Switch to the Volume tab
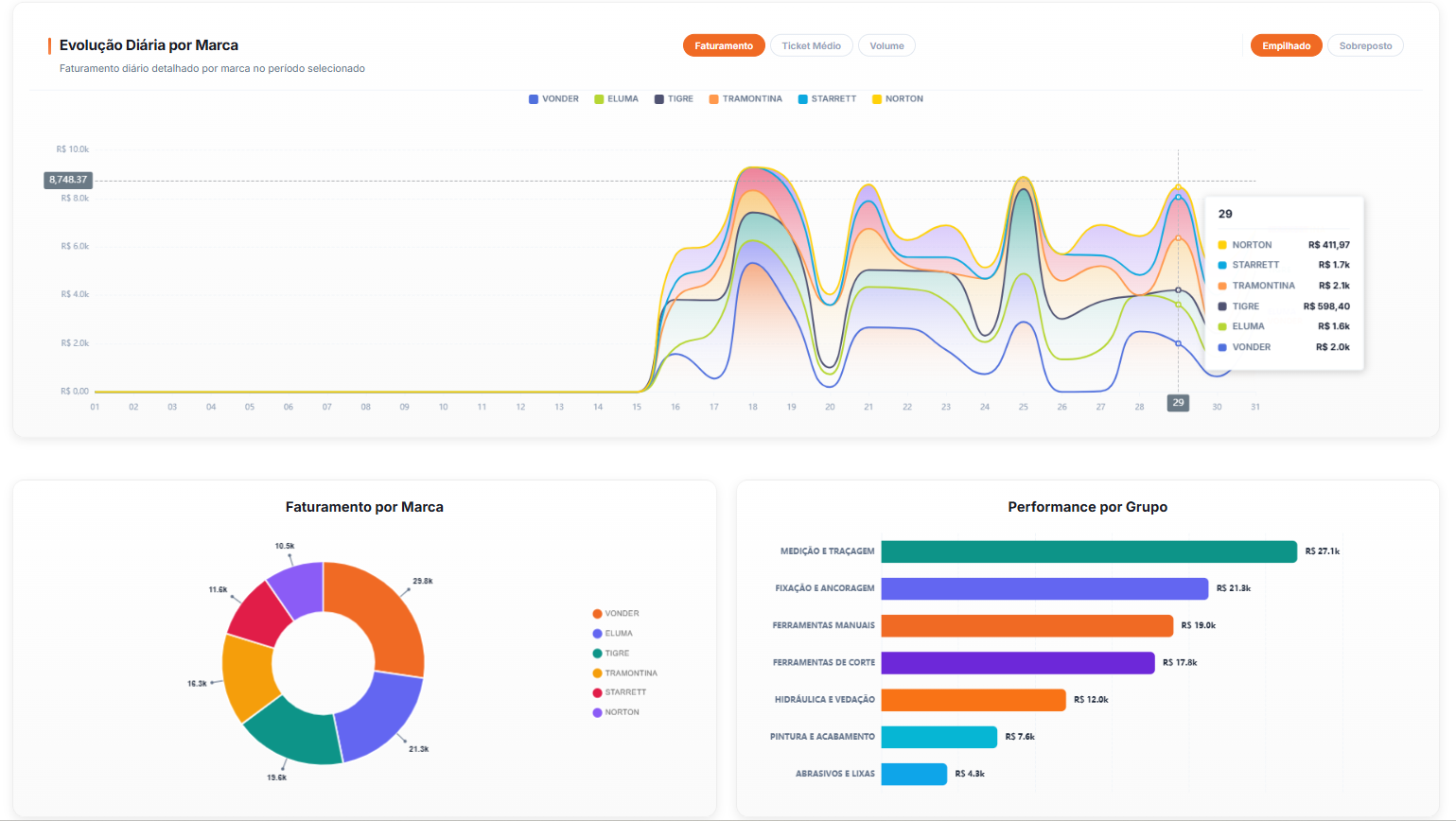Screen dimensions: 1456x821 click(x=886, y=45)
